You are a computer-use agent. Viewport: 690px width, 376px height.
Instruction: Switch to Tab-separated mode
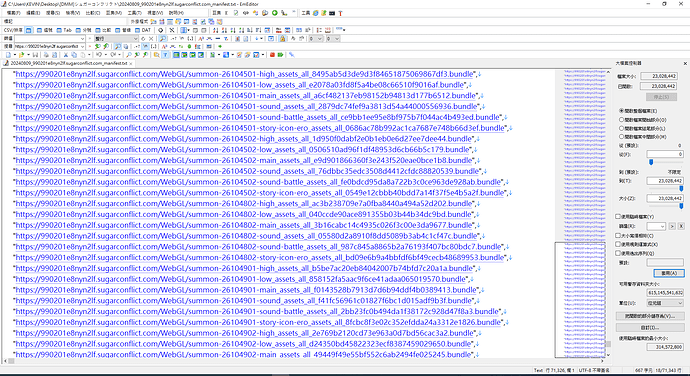coord(64,30)
